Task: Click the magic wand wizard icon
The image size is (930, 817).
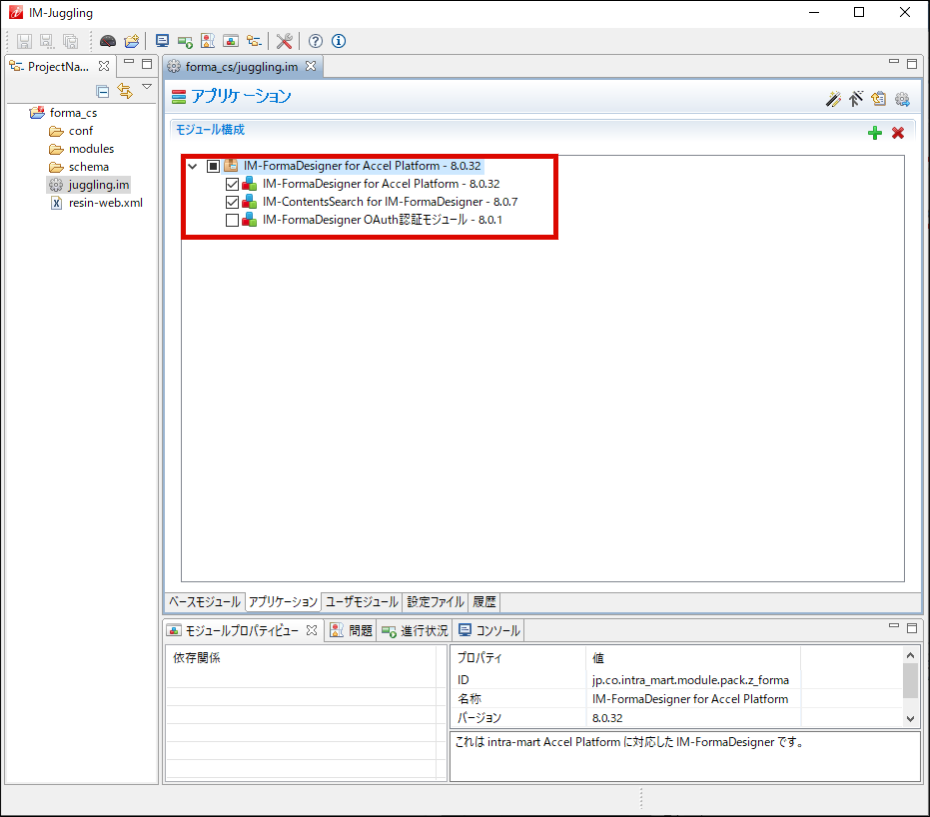Action: (x=832, y=98)
